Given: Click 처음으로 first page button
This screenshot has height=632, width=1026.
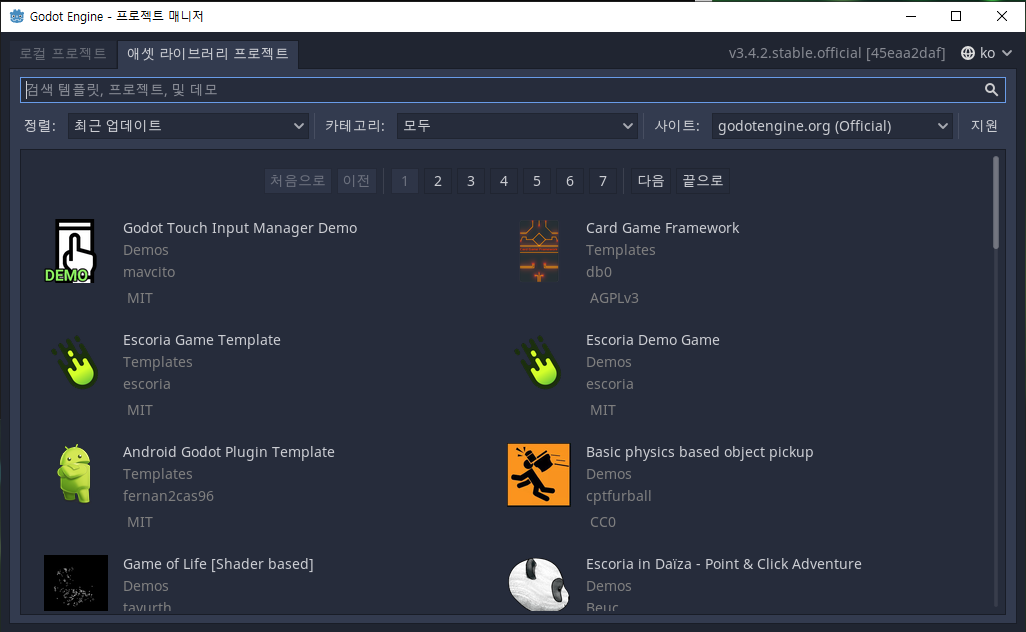Looking at the screenshot, I should click(298, 181).
